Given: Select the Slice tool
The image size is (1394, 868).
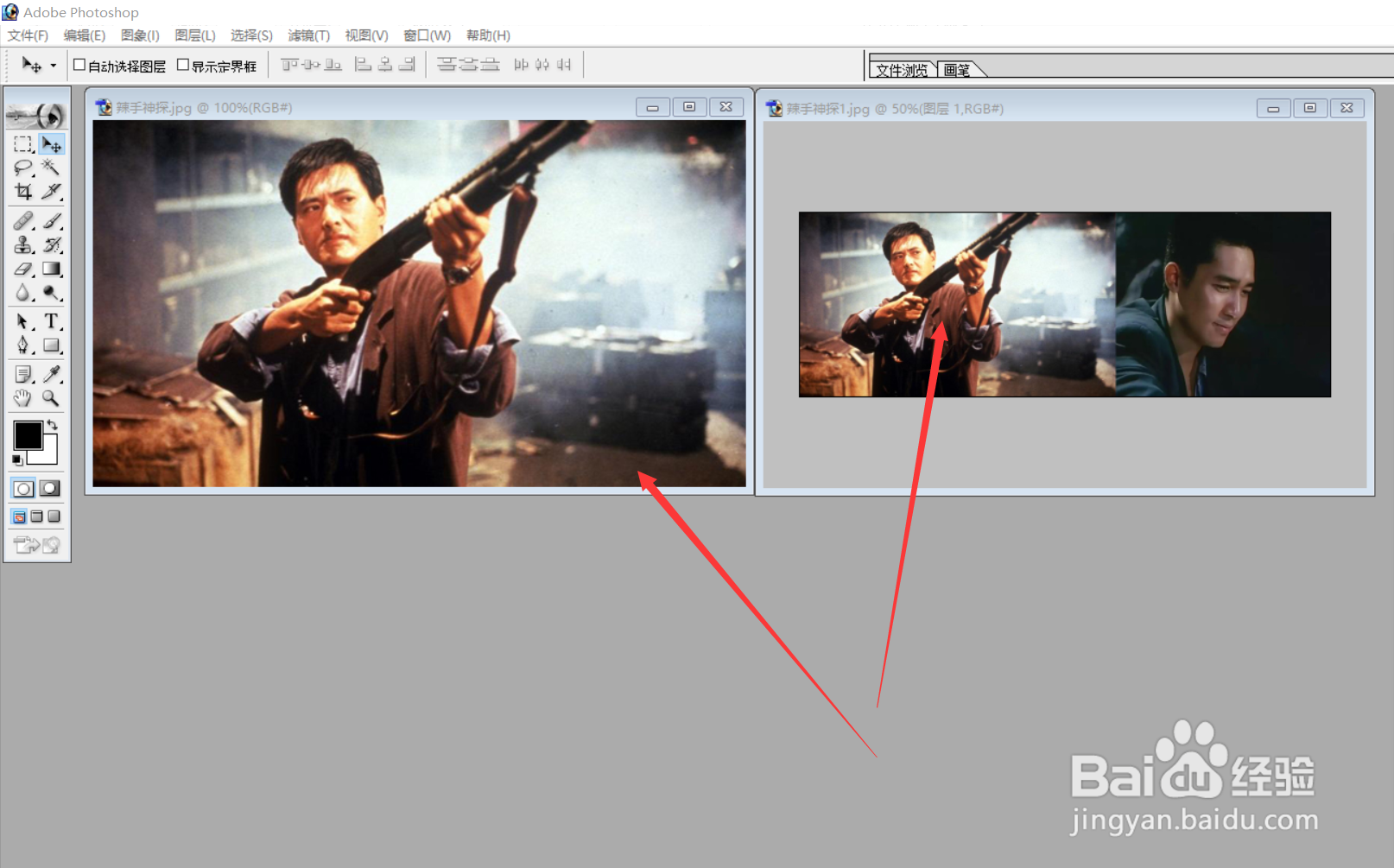Looking at the screenshot, I should 51,191.
